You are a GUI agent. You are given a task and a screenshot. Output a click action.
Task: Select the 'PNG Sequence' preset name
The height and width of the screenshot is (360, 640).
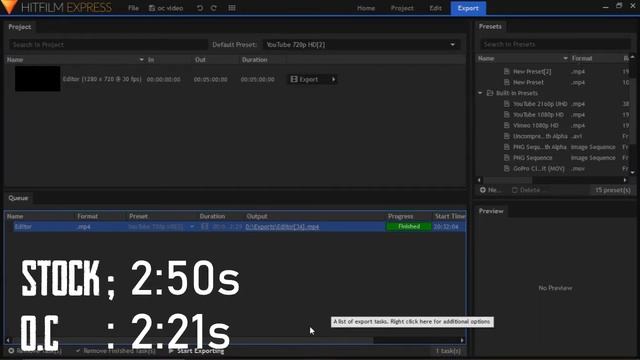533,158
